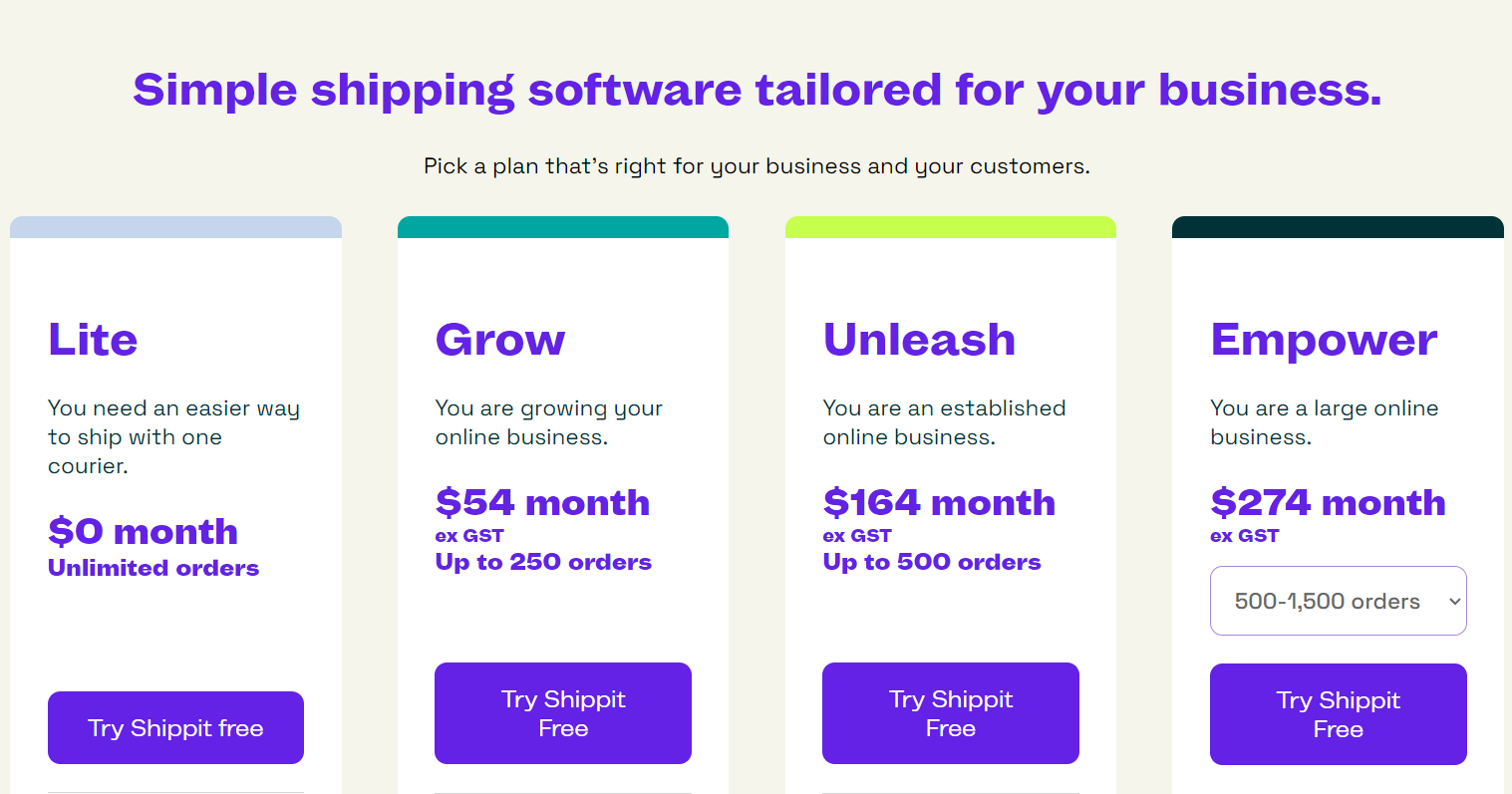The height and width of the screenshot is (794, 1512).
Task: Click the Unlimited orders label under Lite
Action: click(x=153, y=568)
